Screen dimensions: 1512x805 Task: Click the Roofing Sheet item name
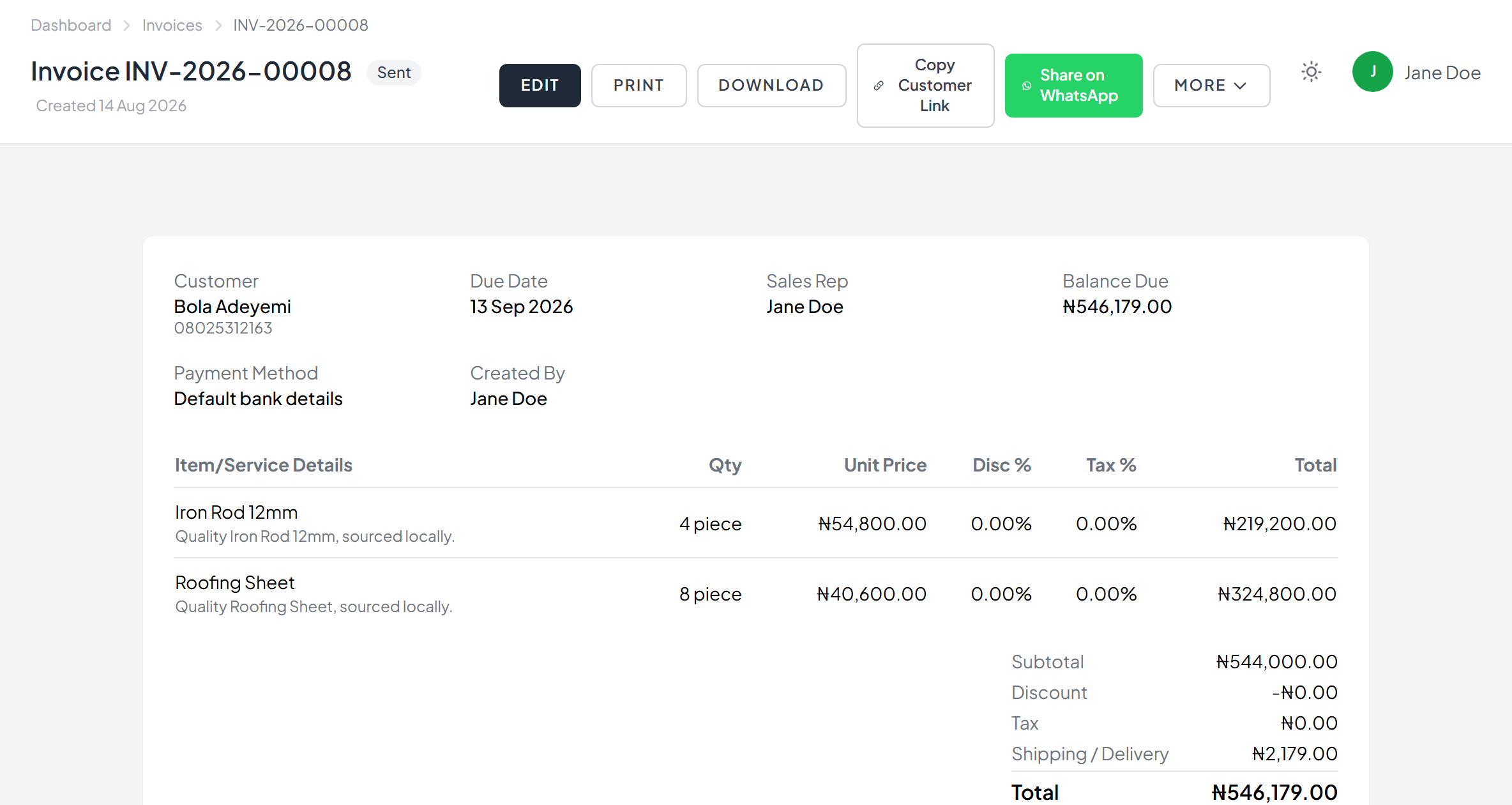234,583
